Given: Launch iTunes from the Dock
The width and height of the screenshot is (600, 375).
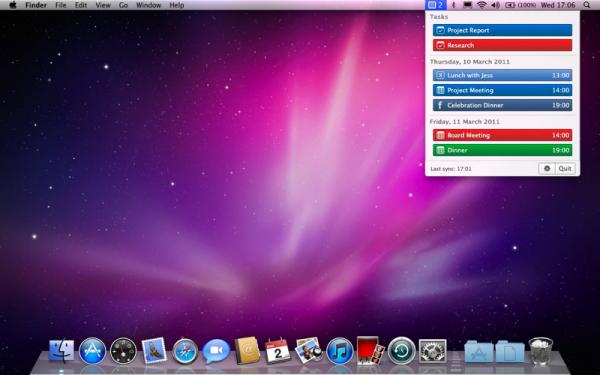Looking at the screenshot, I should click(x=340, y=351).
